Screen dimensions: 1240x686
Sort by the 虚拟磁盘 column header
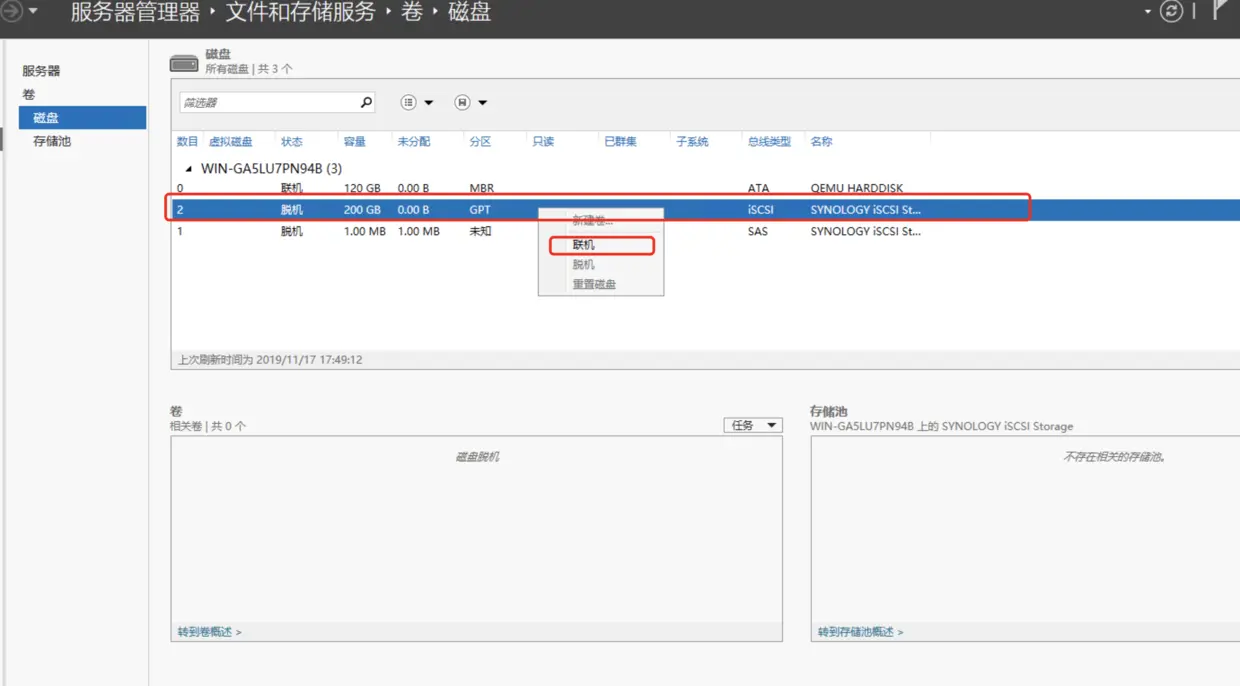pos(230,142)
